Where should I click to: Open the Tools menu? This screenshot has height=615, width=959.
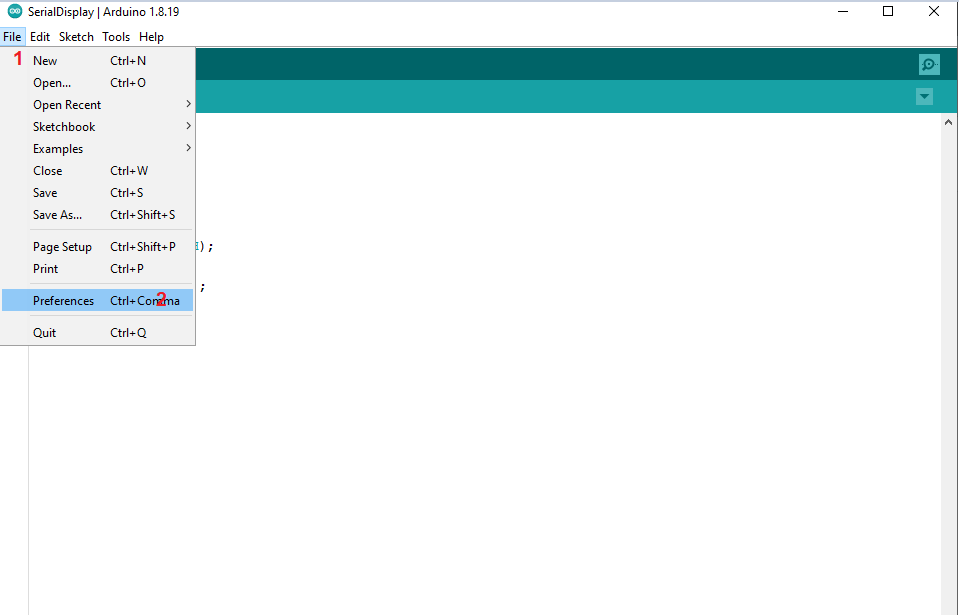click(x=116, y=37)
